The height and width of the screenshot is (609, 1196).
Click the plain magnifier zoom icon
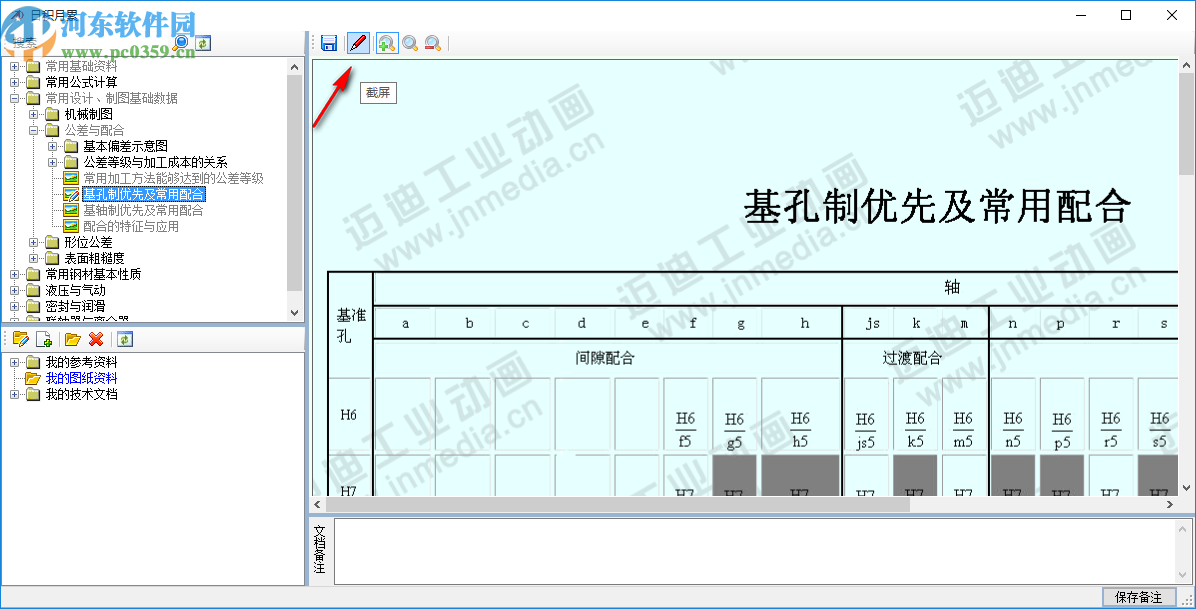pos(409,43)
